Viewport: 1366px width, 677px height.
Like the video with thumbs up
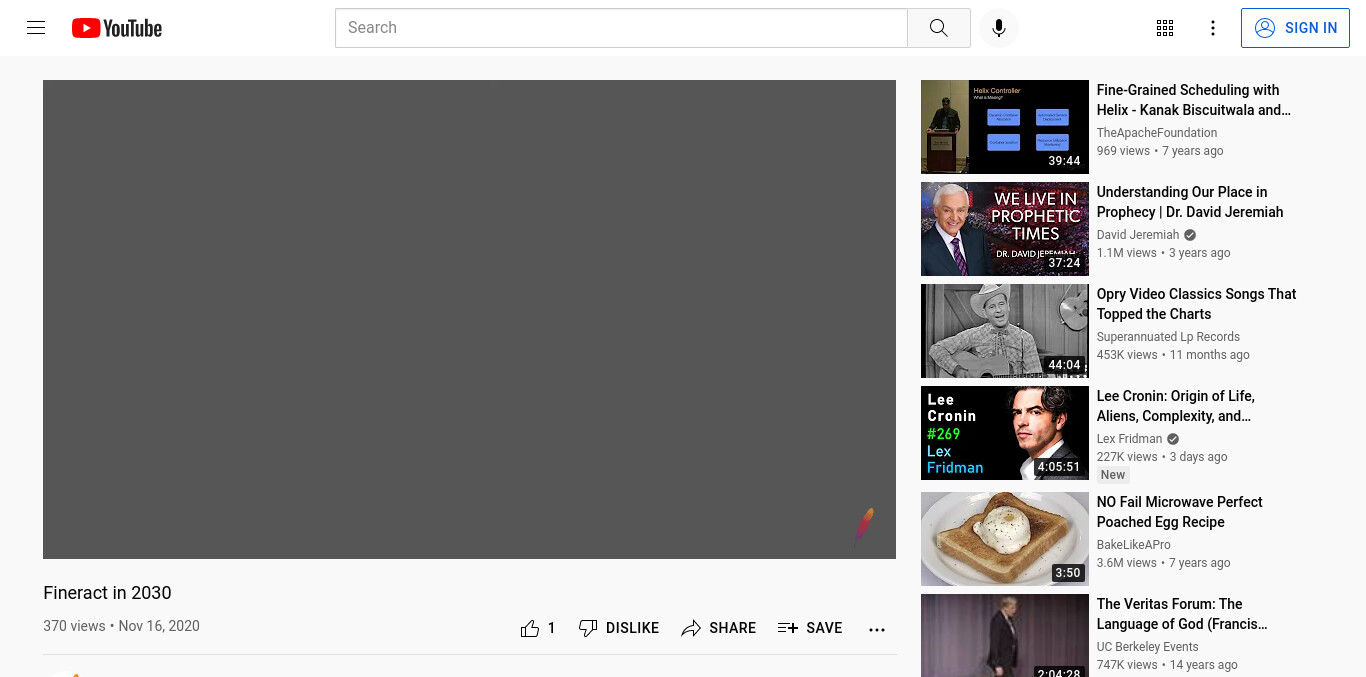click(530, 628)
